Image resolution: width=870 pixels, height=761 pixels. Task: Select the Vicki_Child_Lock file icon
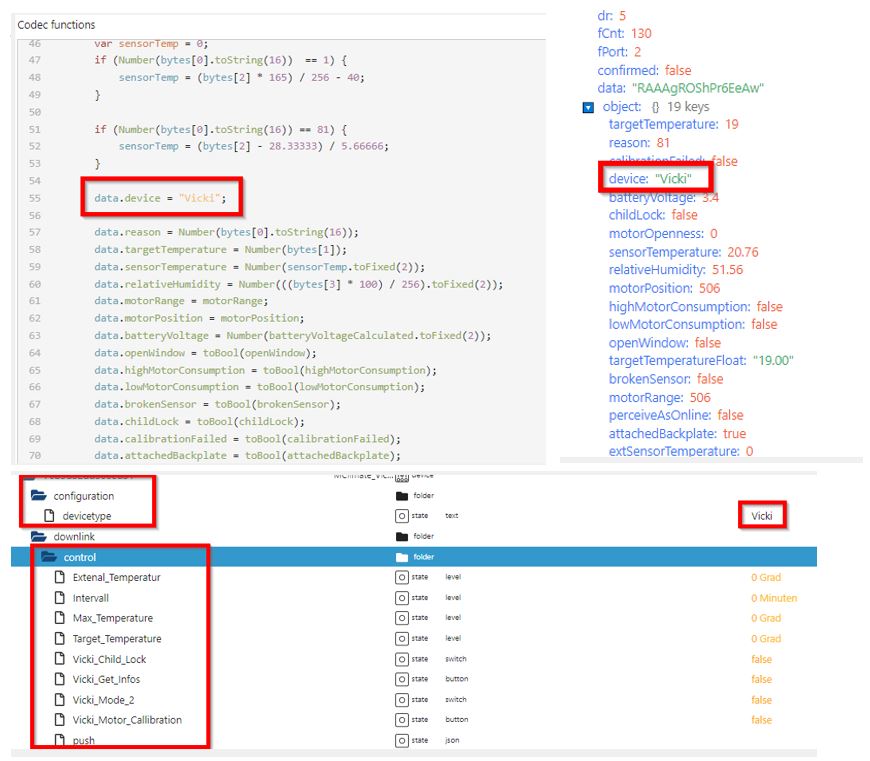click(x=60, y=659)
